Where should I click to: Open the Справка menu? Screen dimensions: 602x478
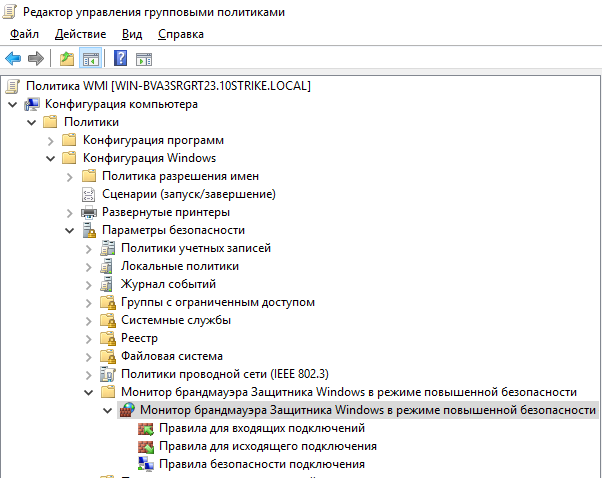[181, 34]
